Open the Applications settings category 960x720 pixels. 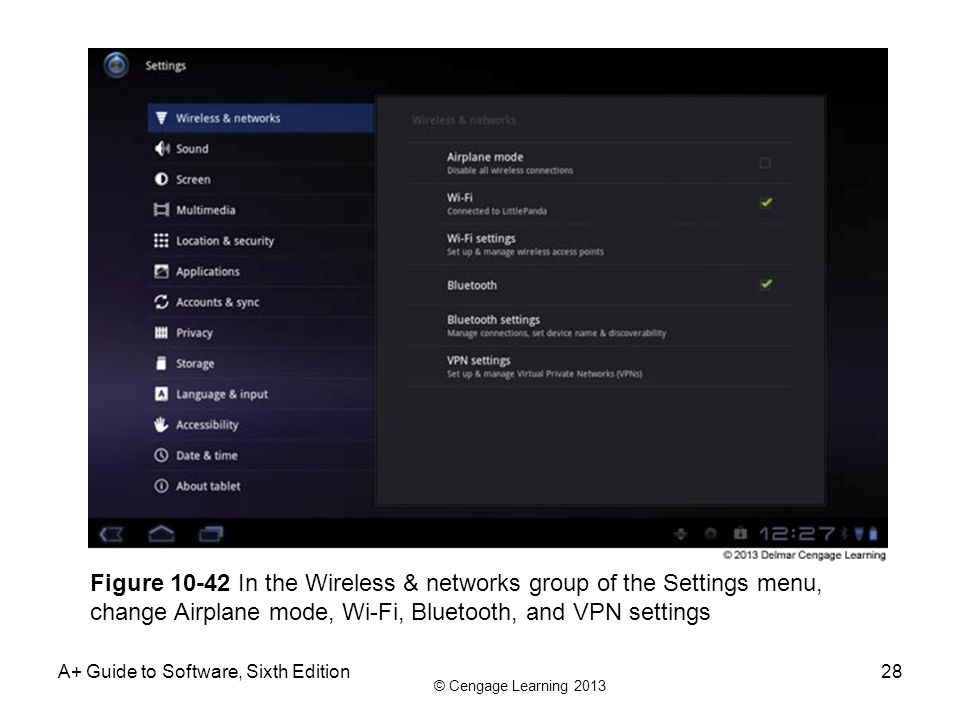click(261, 271)
